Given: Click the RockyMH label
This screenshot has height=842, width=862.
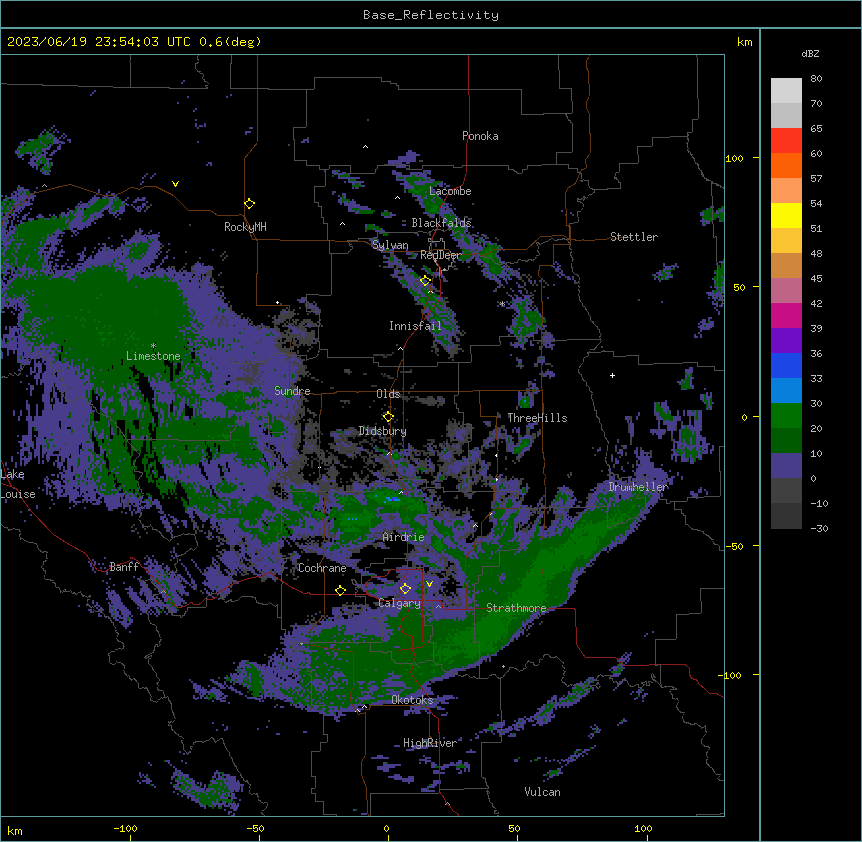Looking at the screenshot, I should (x=245, y=227).
